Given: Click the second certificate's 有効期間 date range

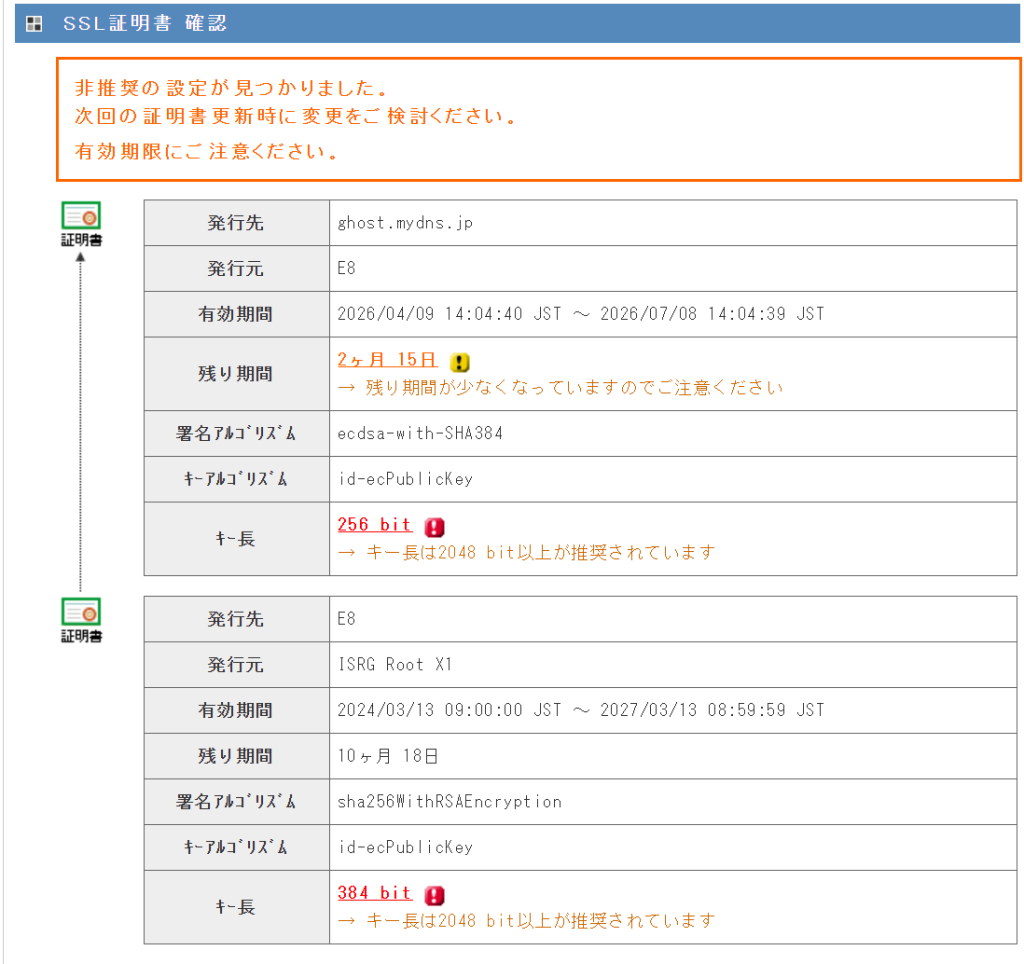Looking at the screenshot, I should [x=581, y=711].
